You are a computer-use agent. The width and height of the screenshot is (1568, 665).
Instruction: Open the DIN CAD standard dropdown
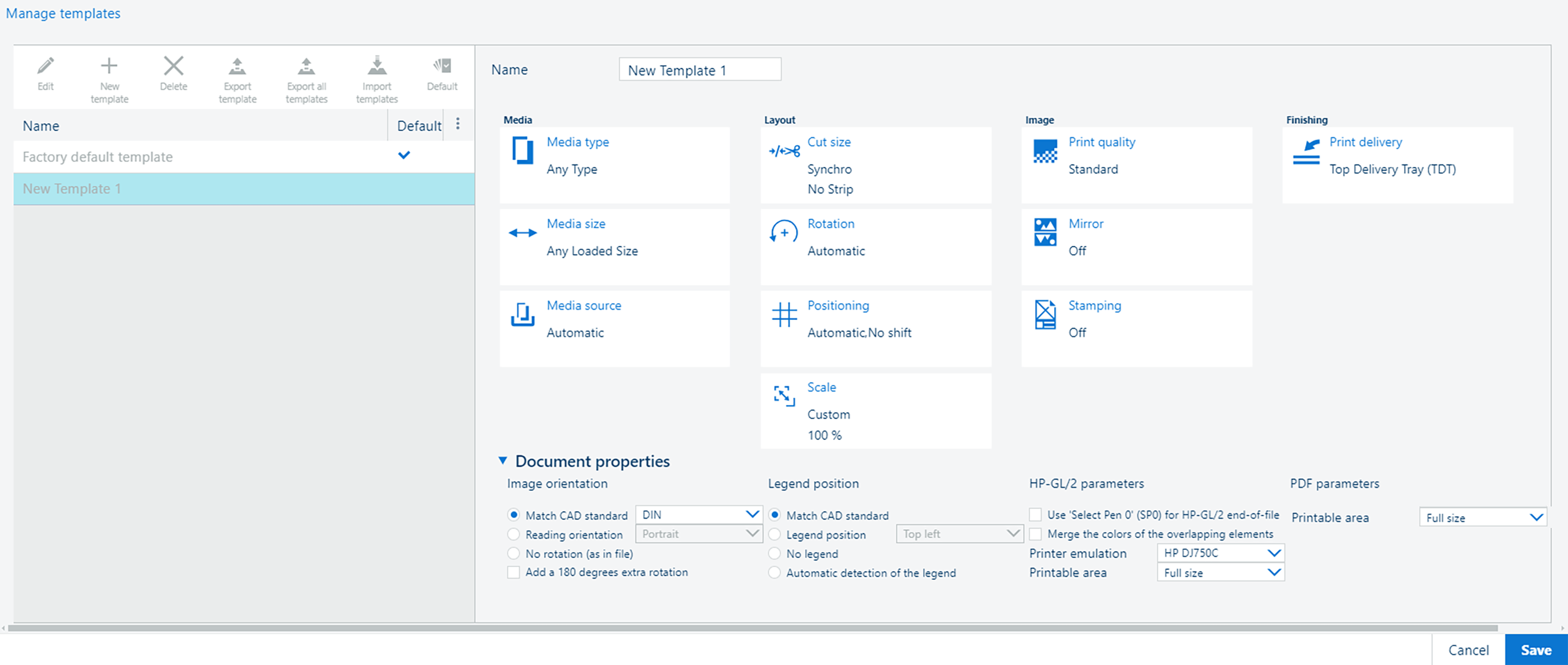(x=698, y=515)
